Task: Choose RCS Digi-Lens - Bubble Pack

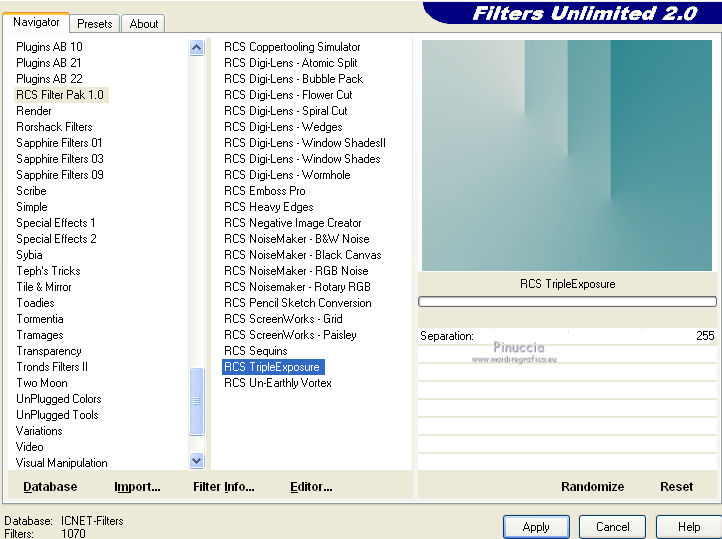Action: point(293,79)
